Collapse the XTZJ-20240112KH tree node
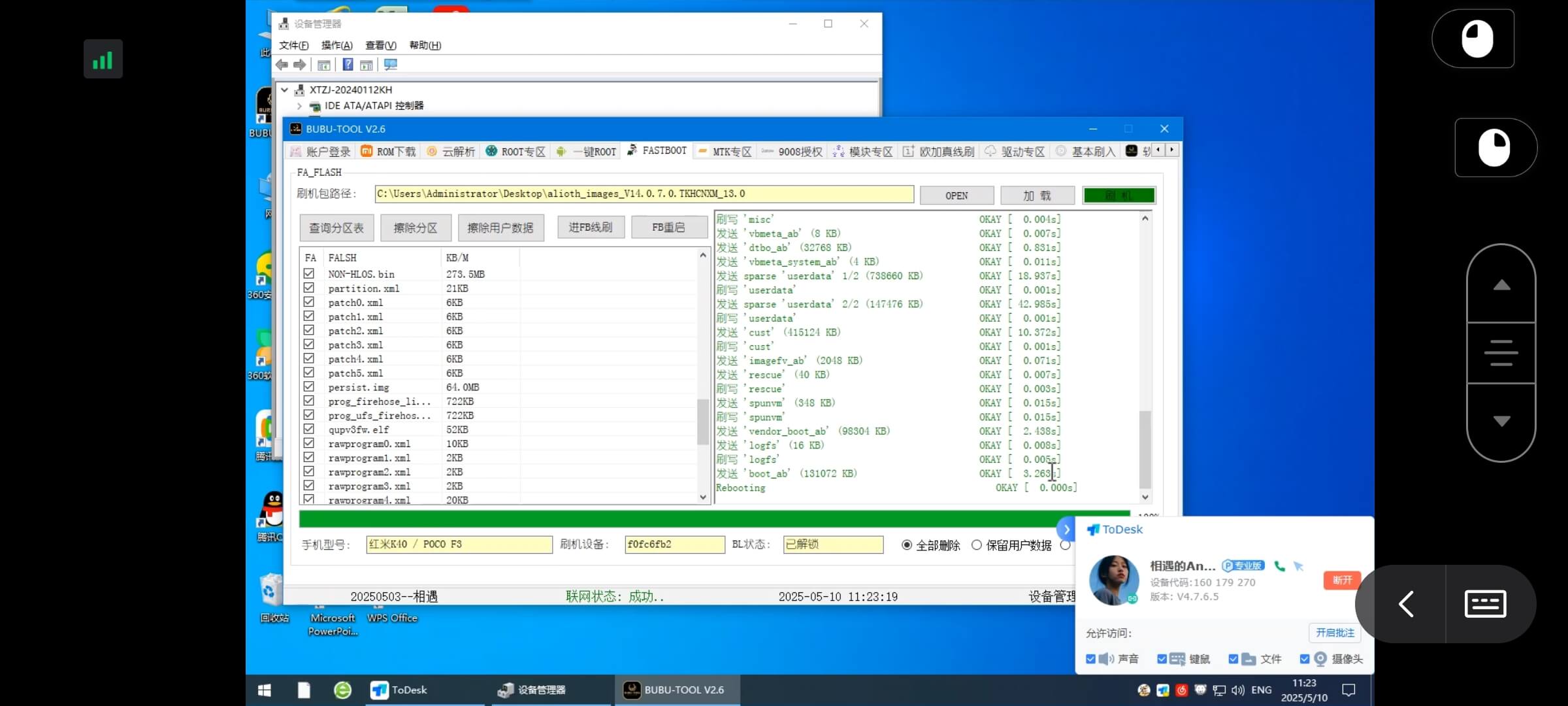The image size is (1568, 706). point(285,90)
